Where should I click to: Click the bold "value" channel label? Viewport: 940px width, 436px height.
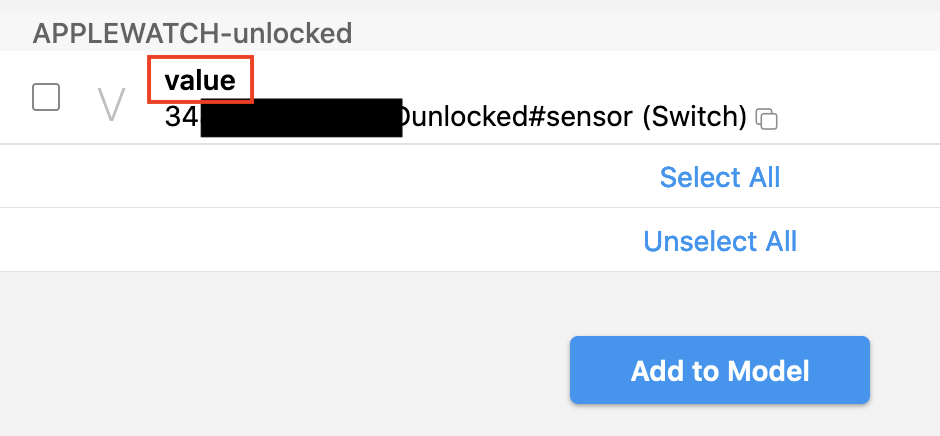[x=200, y=81]
